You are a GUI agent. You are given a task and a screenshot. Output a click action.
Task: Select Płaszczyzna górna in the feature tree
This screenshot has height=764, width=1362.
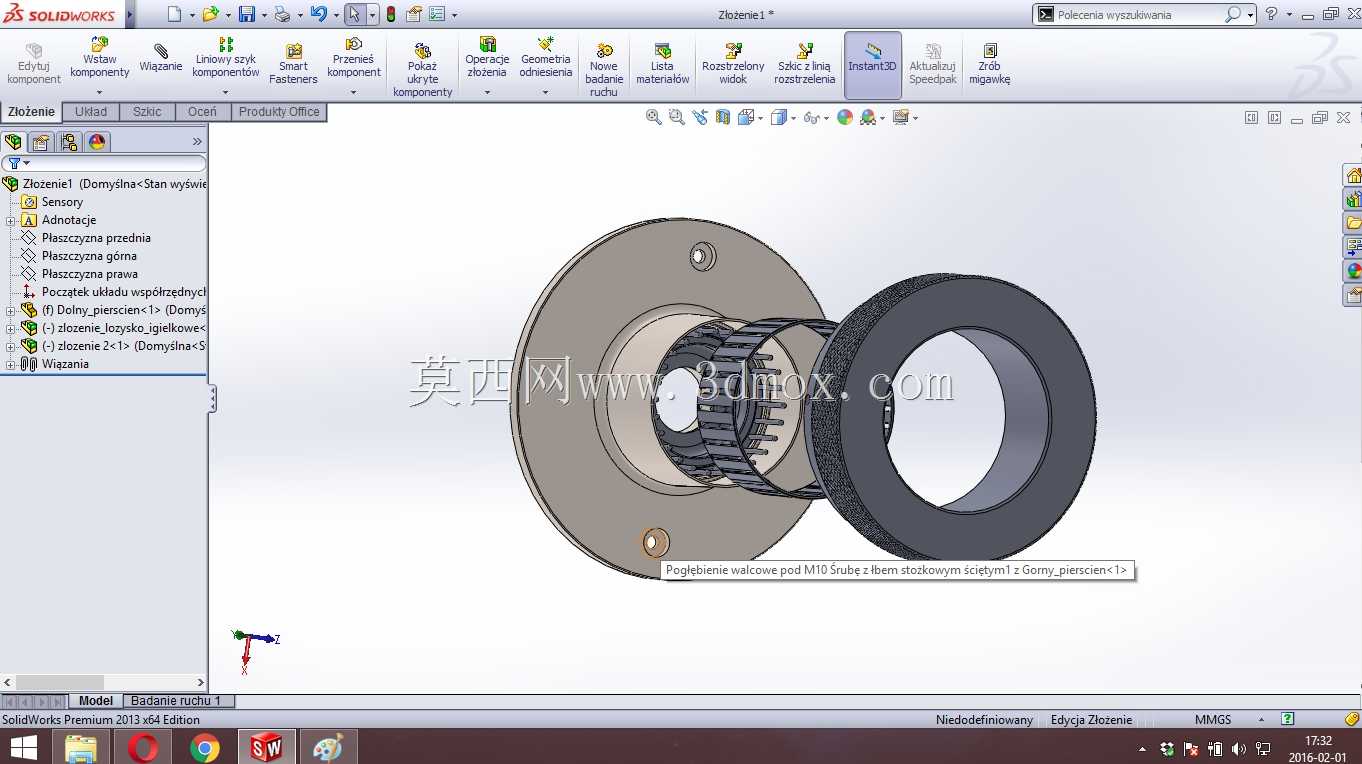[89, 256]
